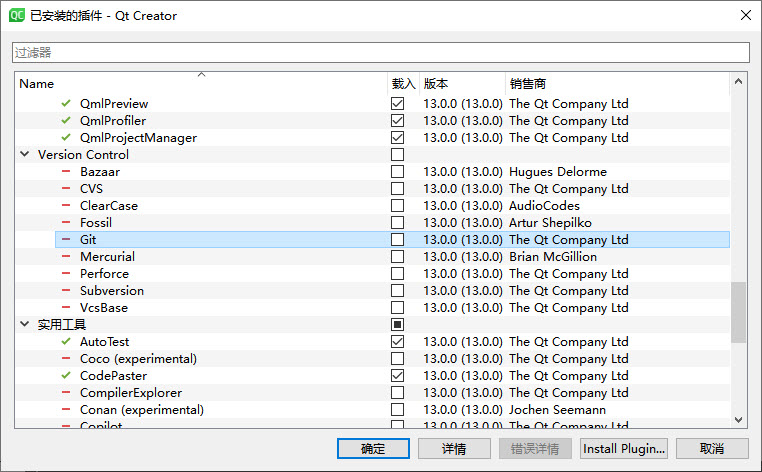
Task: Click red dash status icon beside Bazaar
Action: [x=66, y=171]
